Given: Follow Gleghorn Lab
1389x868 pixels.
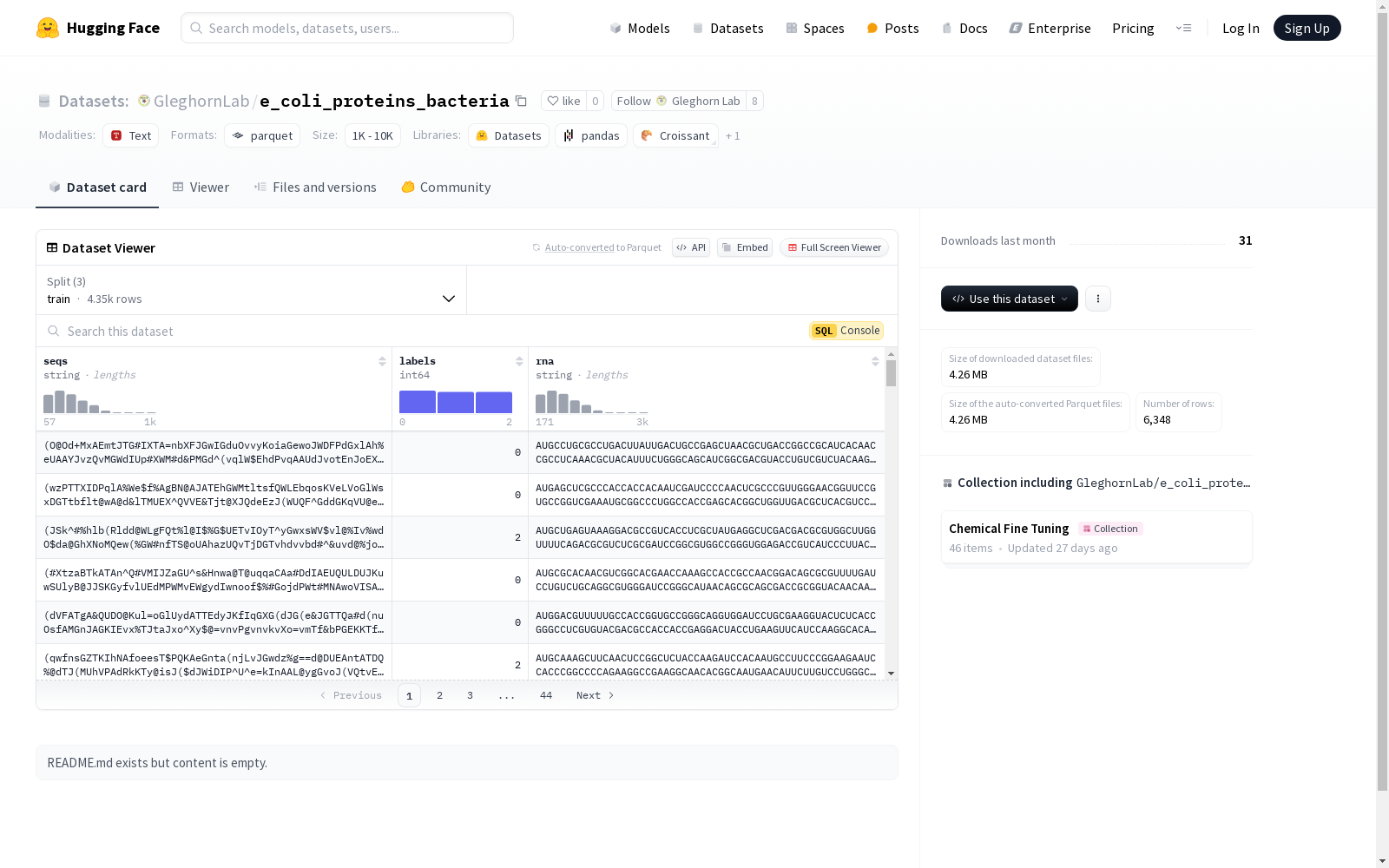Looking at the screenshot, I should [678, 101].
